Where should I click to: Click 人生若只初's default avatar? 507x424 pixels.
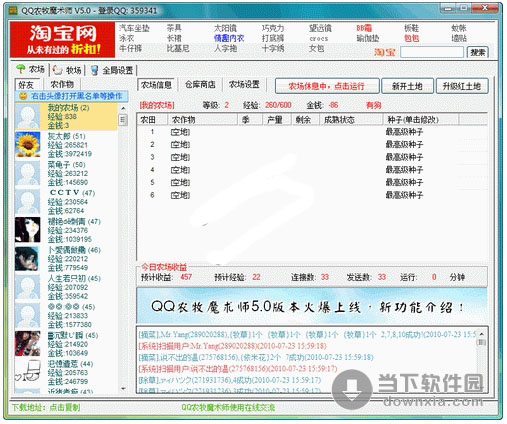[x=28, y=287]
